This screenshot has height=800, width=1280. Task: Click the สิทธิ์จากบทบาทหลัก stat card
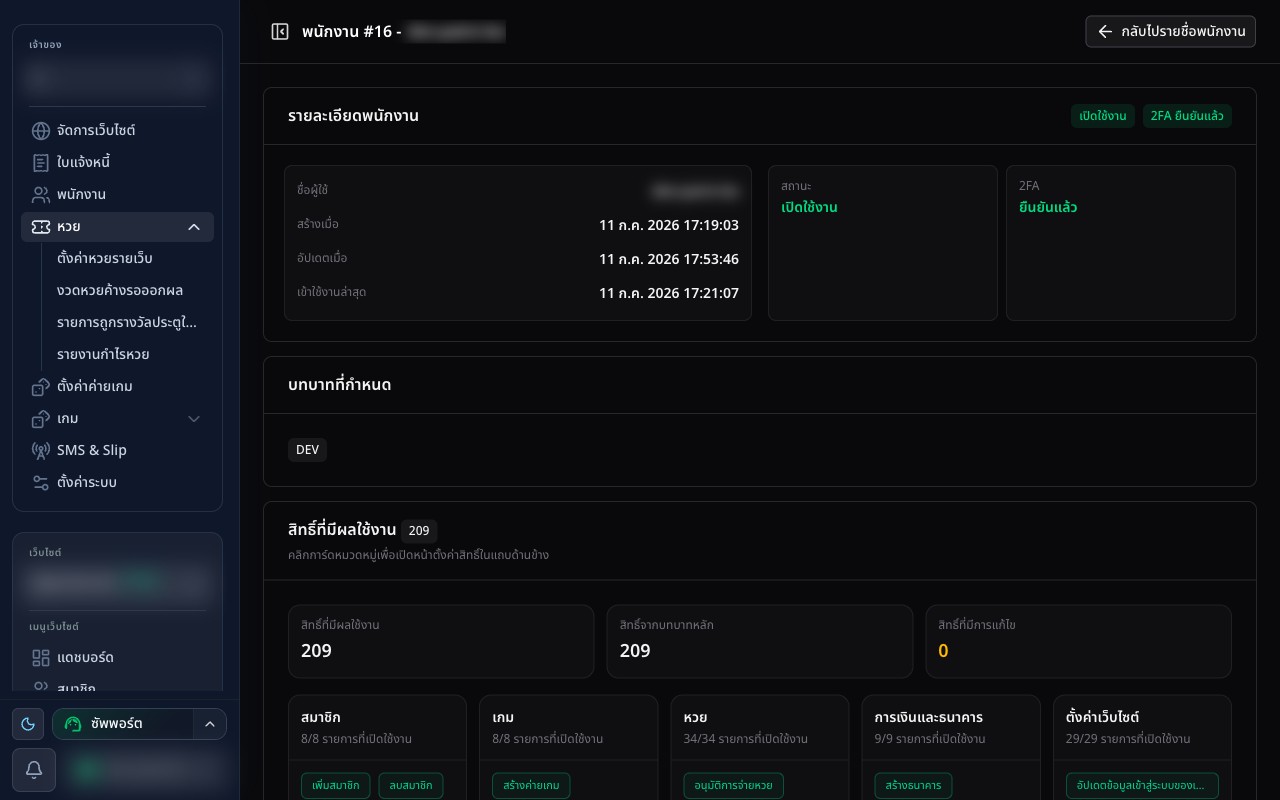(x=760, y=641)
